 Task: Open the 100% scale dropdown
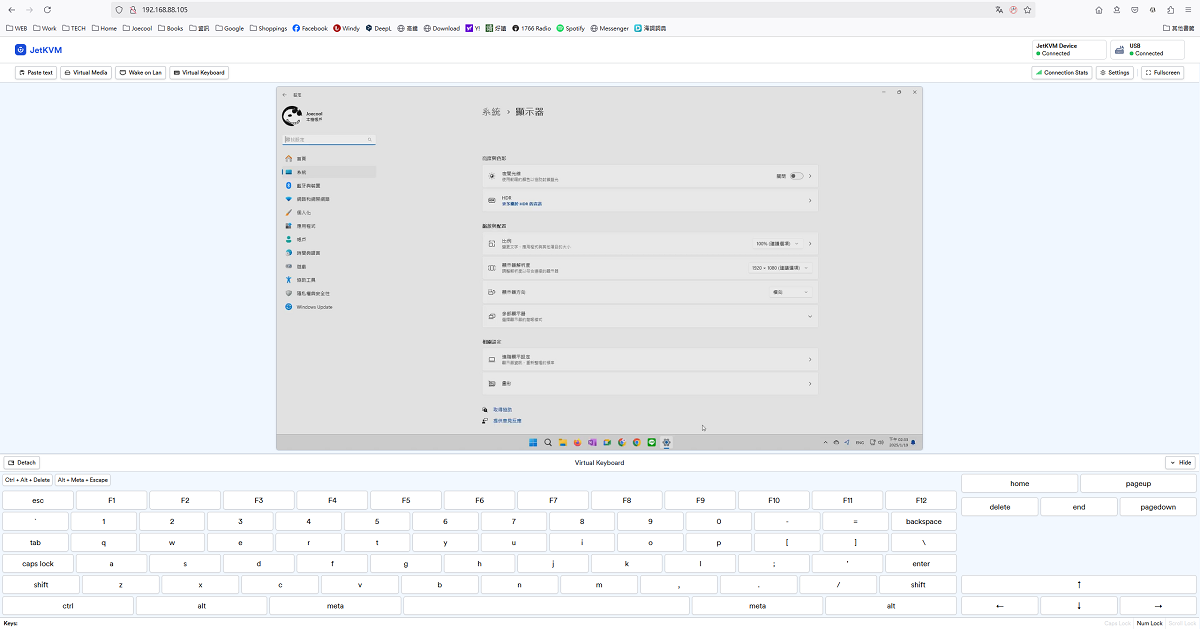point(780,243)
